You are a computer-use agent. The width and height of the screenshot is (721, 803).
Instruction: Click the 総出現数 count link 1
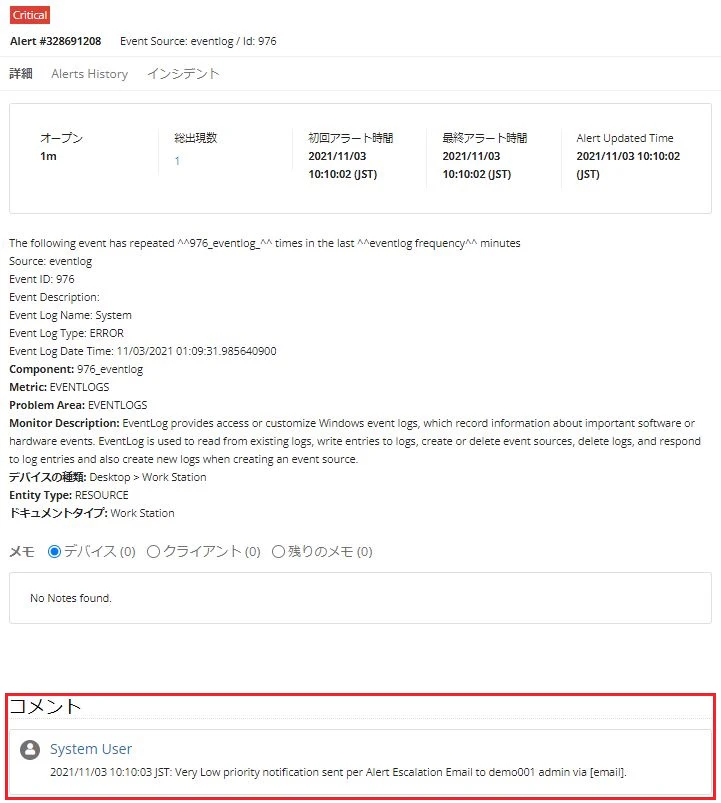[177, 161]
